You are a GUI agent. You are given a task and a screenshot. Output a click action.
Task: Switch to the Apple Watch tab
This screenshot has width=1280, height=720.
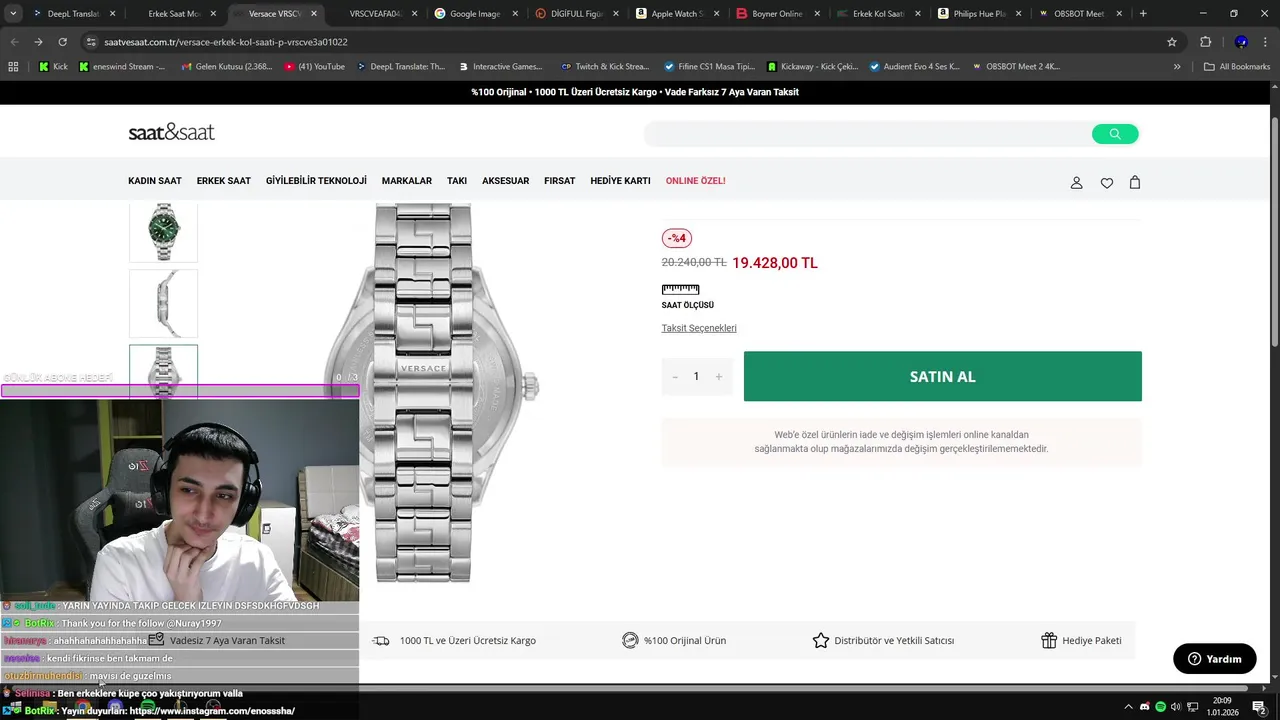point(677,14)
